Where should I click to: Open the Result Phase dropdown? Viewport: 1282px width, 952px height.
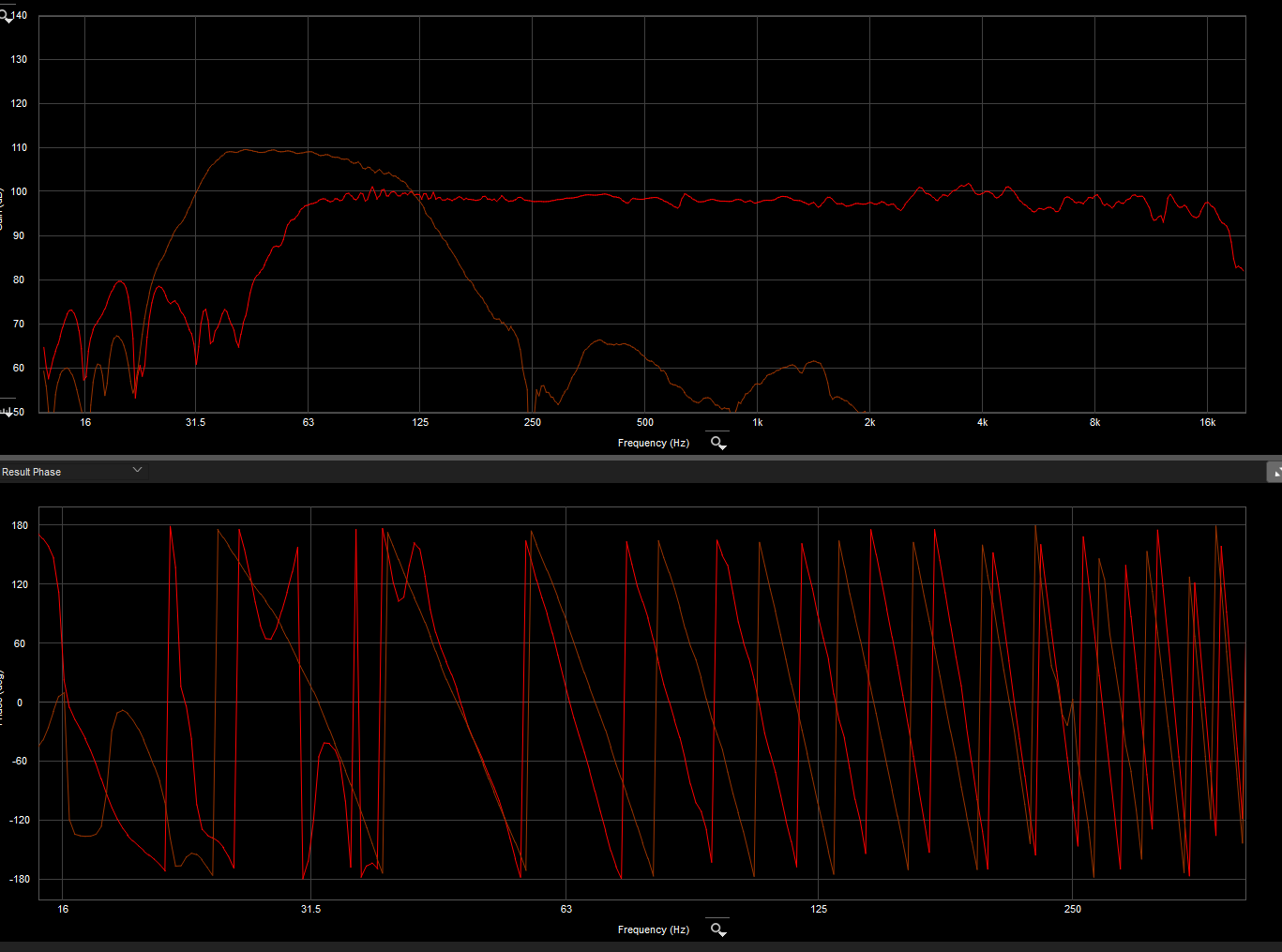[137, 471]
